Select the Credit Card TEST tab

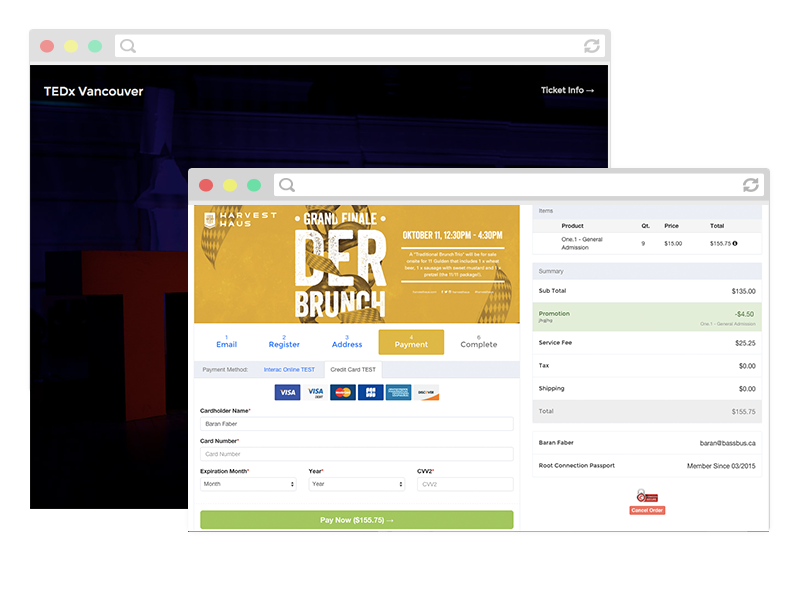[x=355, y=369]
